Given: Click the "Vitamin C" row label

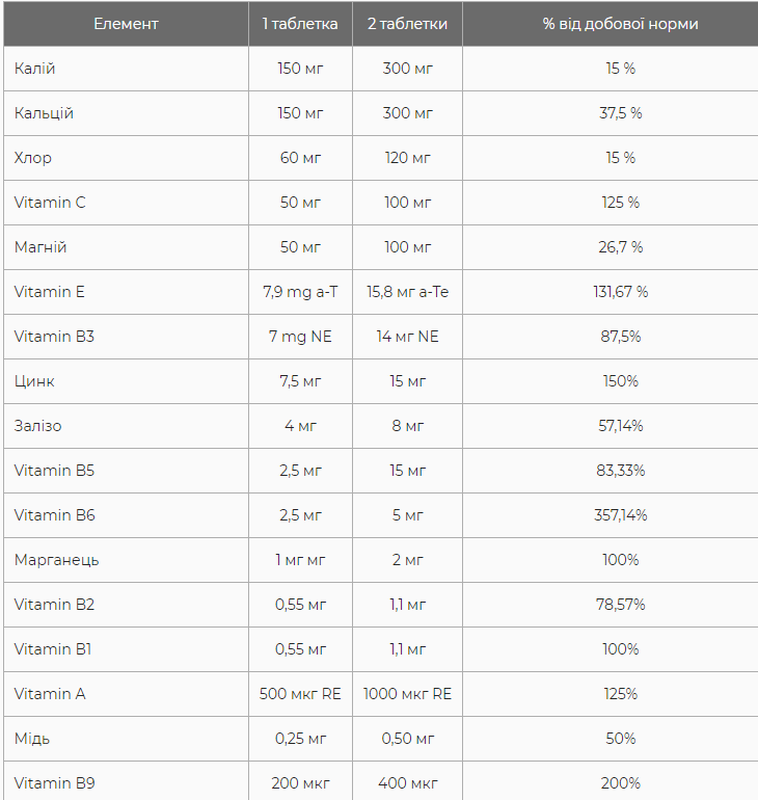Looking at the screenshot, I should (50, 202).
